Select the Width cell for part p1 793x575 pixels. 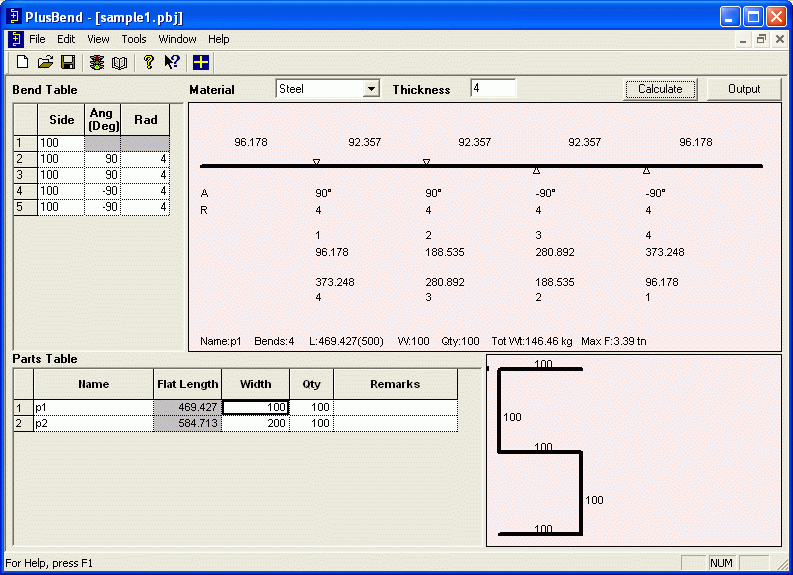[255, 408]
